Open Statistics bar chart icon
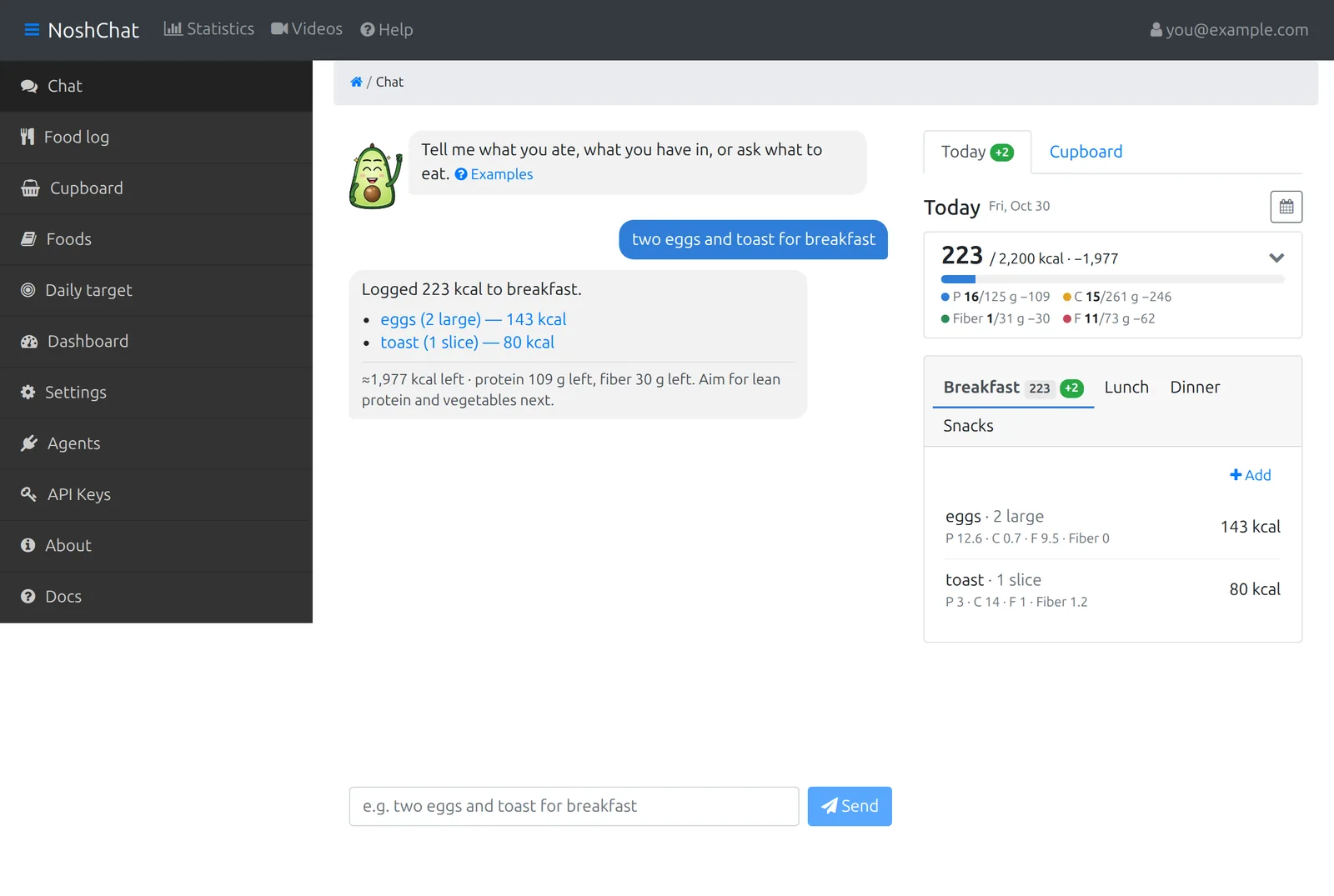The height and width of the screenshot is (896, 1334). click(173, 29)
